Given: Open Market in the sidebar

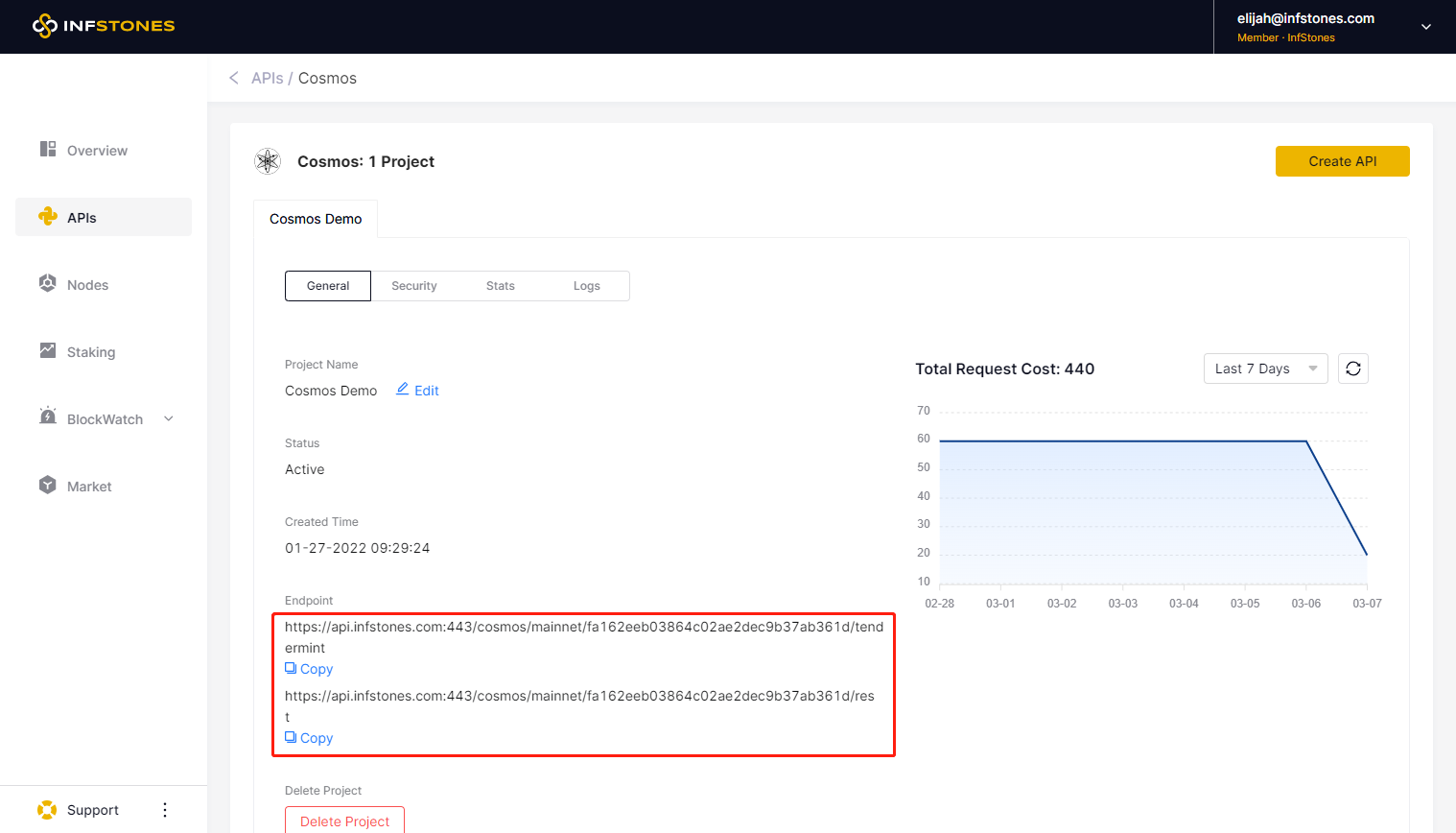Looking at the screenshot, I should pos(104,486).
